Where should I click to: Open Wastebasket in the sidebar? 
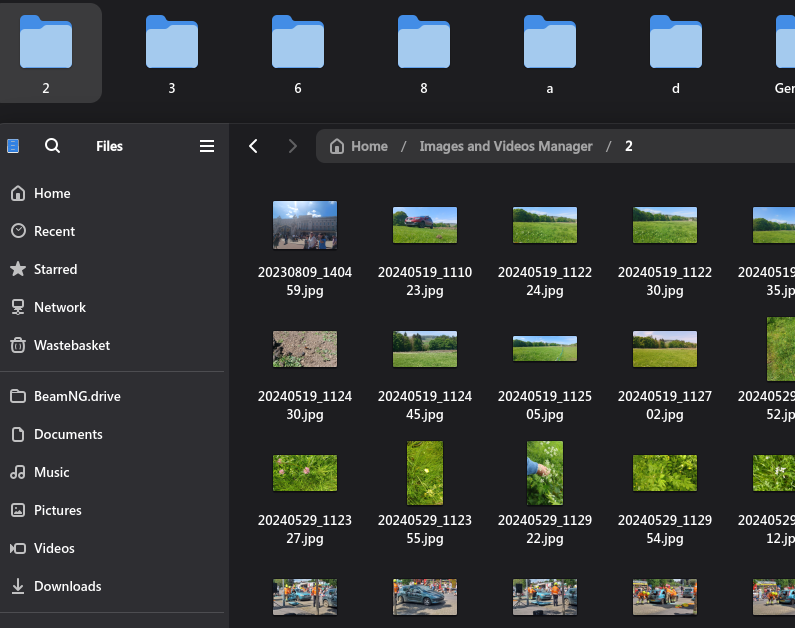(112, 345)
